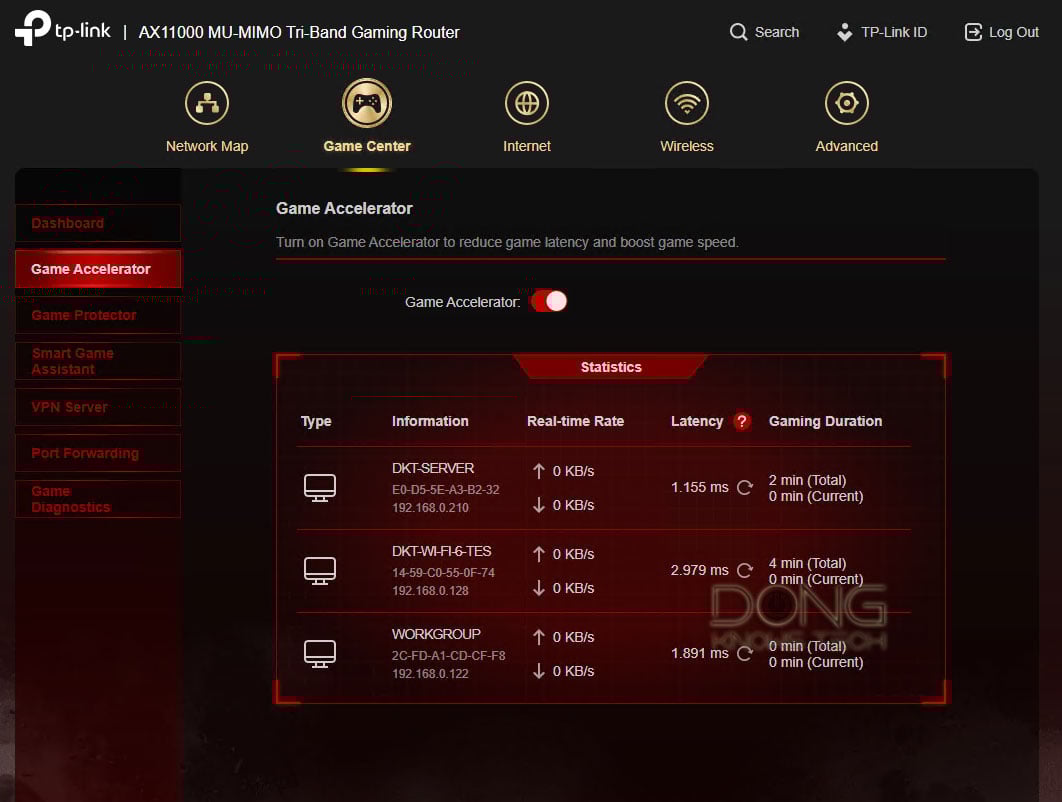The width and height of the screenshot is (1062, 802).
Task: Open Smart Game Assistant in the sidebar
Action: coord(98,361)
